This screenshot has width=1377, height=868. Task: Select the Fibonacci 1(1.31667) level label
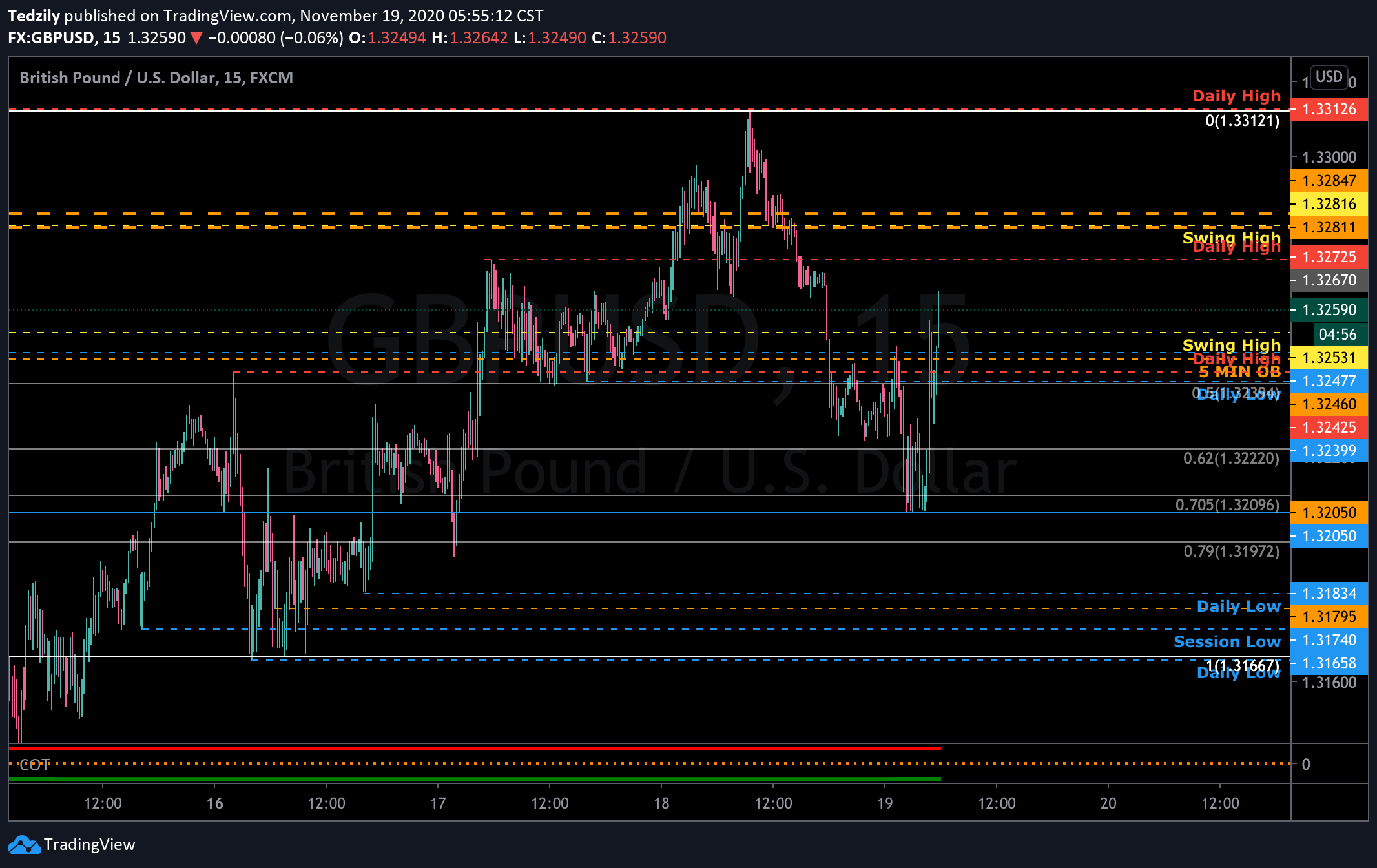coord(1242,665)
